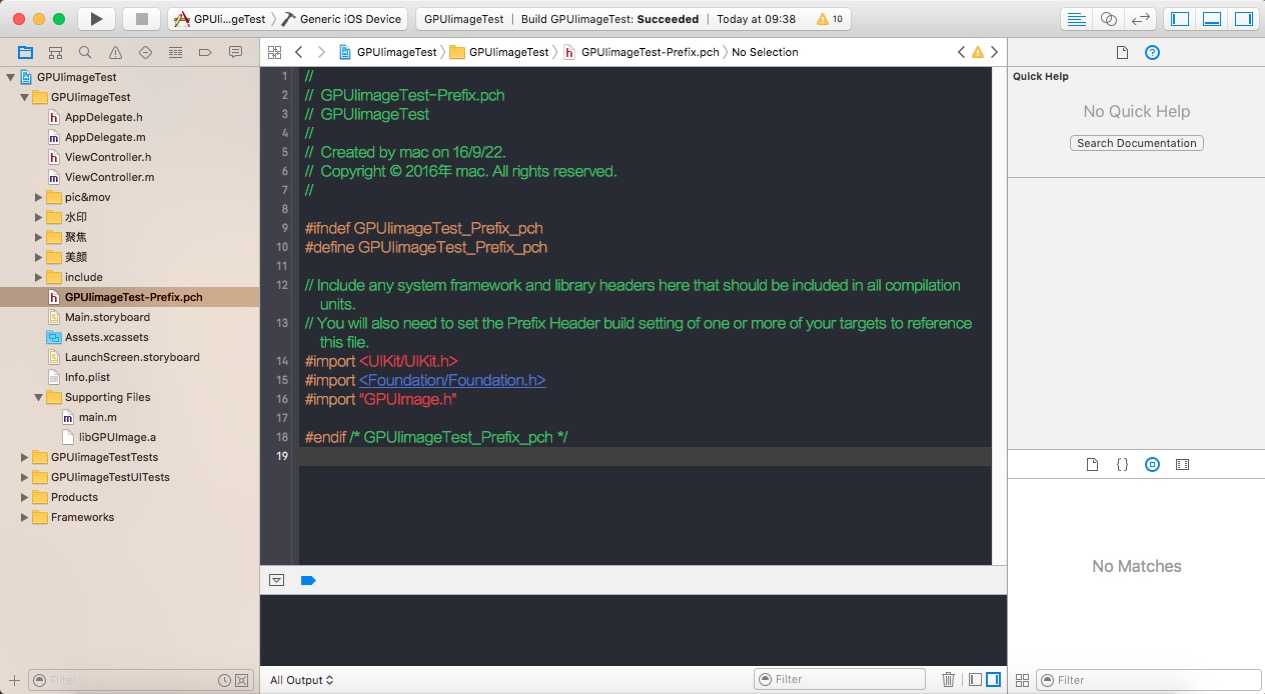Open the All Output dropdown
This screenshot has width=1265, height=694.
(301, 680)
